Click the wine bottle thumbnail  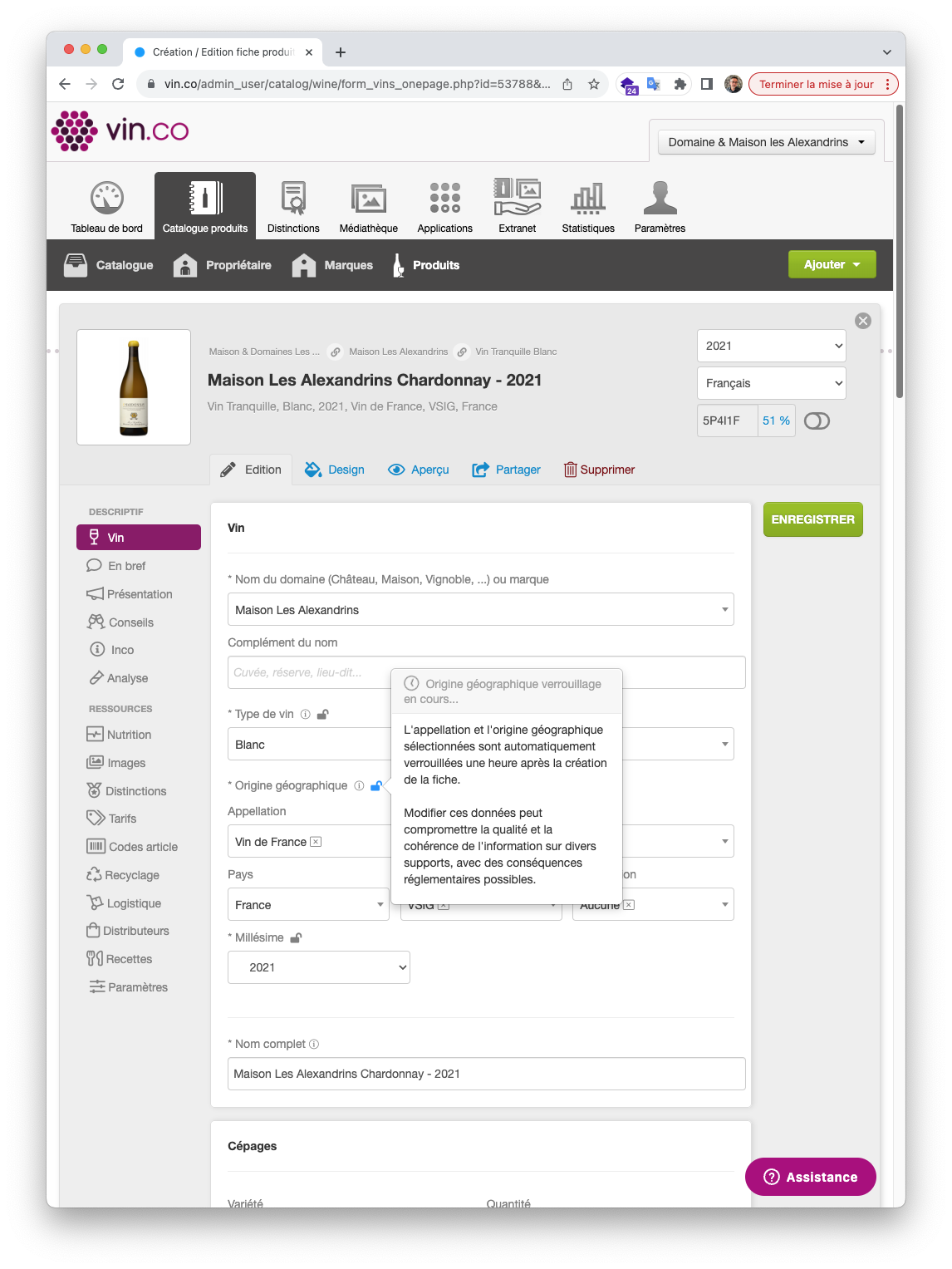pos(134,387)
